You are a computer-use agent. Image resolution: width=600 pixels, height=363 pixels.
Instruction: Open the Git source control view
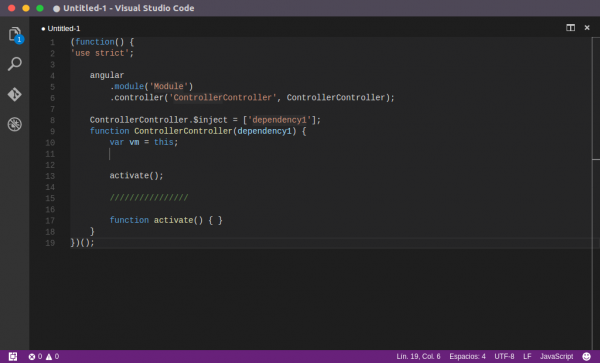(x=15, y=94)
